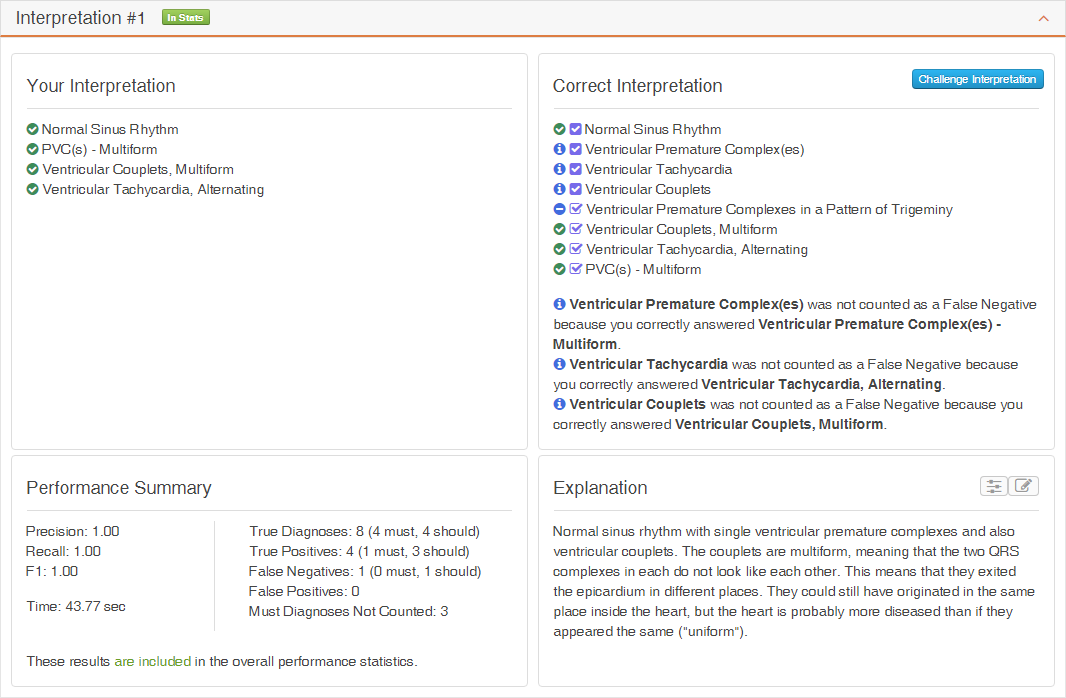Toggle the Trigeminy pattern checkbox

pos(576,209)
